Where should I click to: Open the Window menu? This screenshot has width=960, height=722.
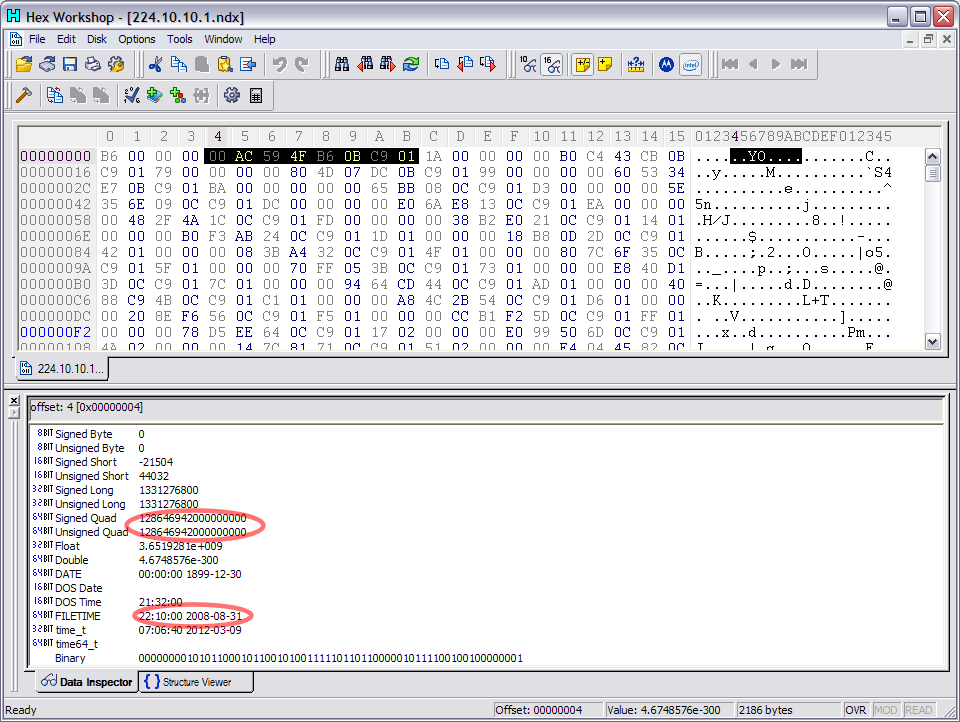[x=223, y=39]
